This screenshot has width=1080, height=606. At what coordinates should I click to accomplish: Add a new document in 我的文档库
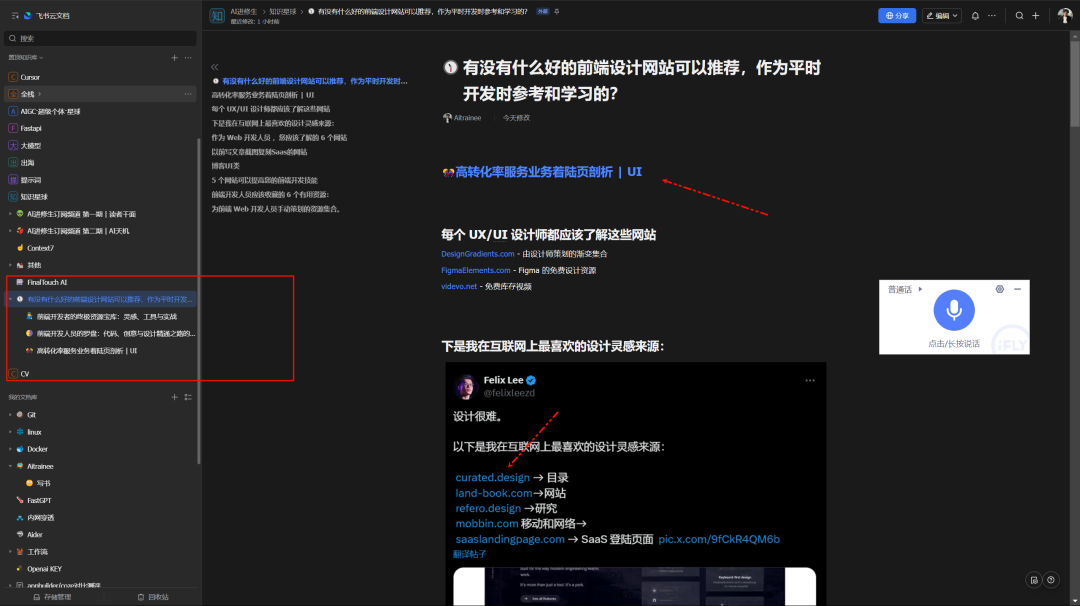pyautogui.click(x=174, y=397)
